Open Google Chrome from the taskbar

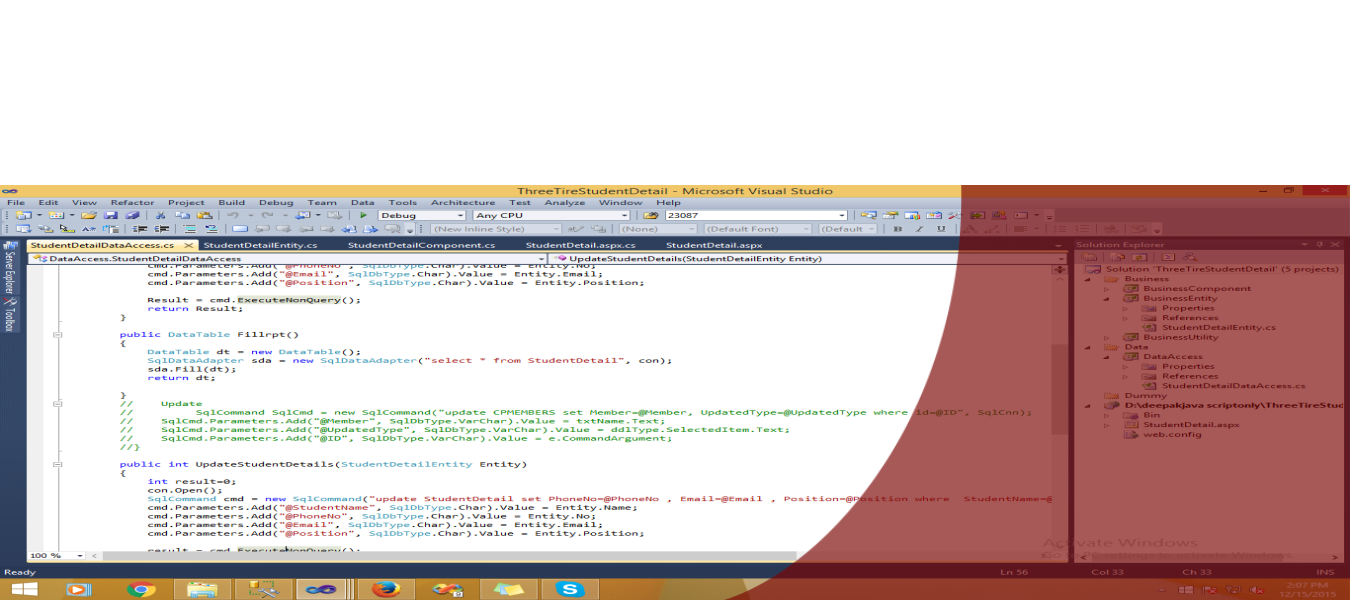point(141,589)
